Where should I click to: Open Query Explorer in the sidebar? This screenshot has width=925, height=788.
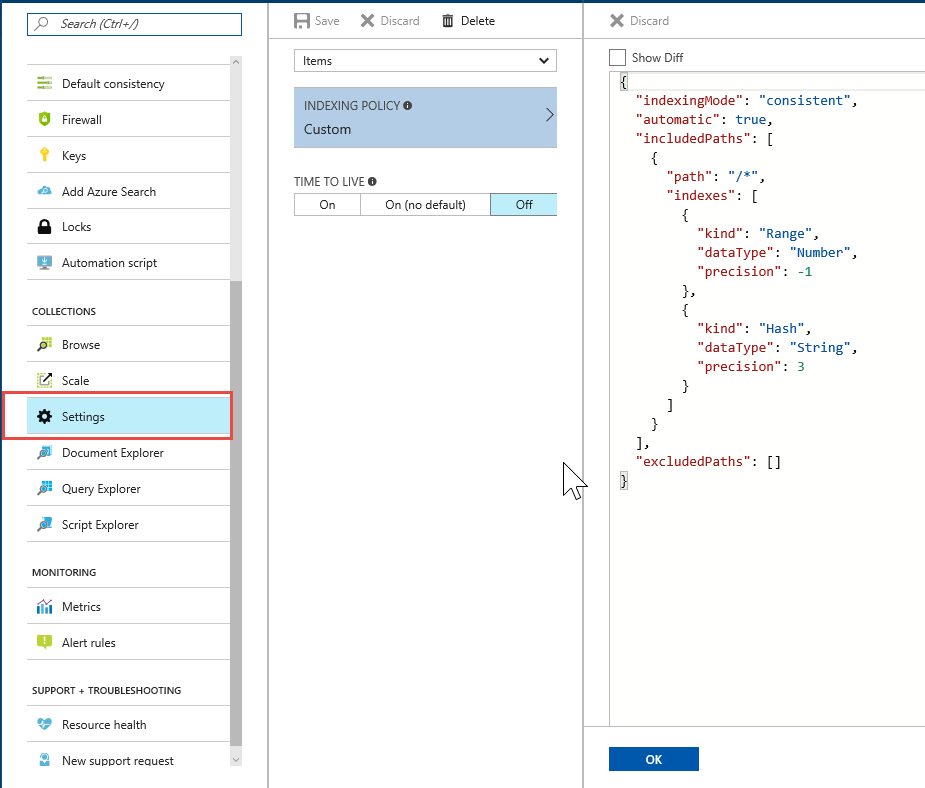click(101, 489)
